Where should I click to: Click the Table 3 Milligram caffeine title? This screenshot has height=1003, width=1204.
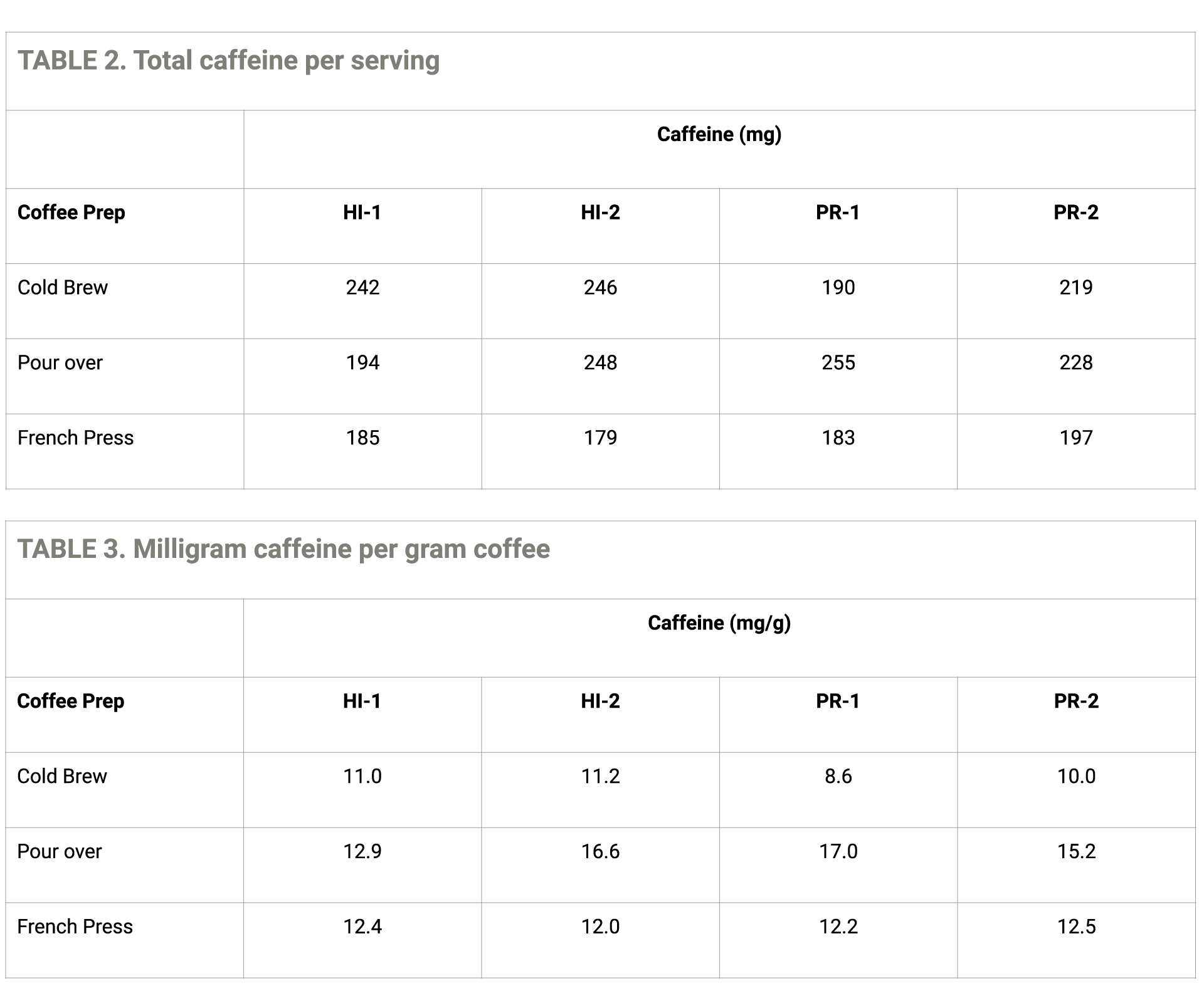283,549
